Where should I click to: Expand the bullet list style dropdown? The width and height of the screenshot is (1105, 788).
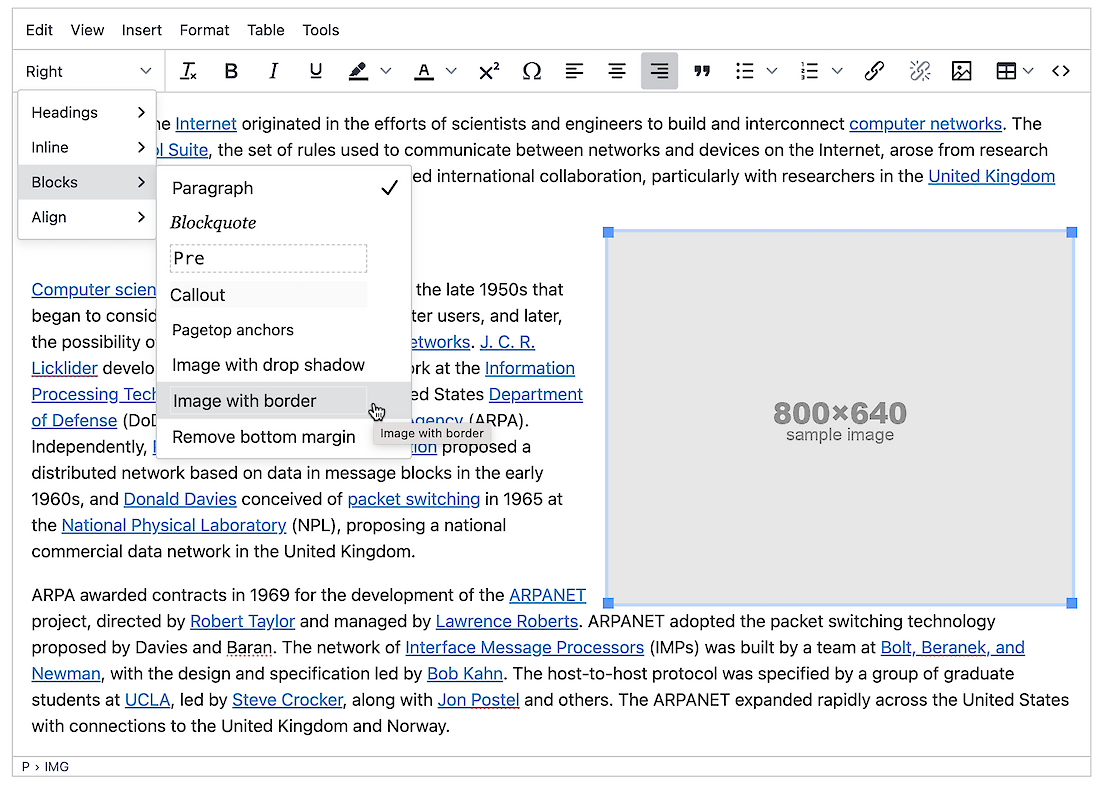click(771, 71)
